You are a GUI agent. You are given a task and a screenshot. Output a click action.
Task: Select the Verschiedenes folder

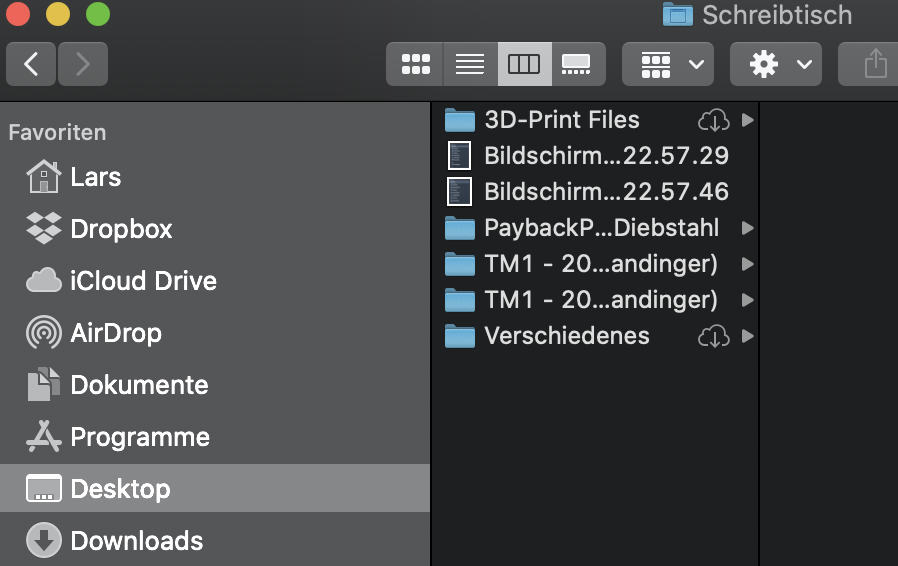(x=566, y=336)
